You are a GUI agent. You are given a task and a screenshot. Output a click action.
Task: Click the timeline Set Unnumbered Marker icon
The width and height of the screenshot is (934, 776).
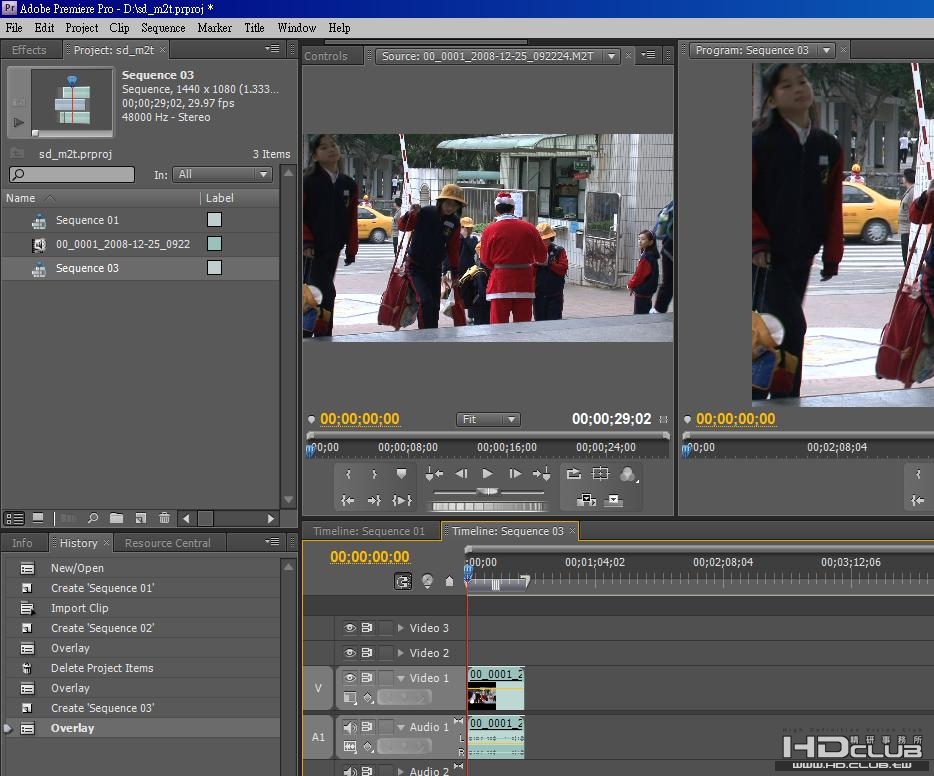pyautogui.click(x=450, y=581)
